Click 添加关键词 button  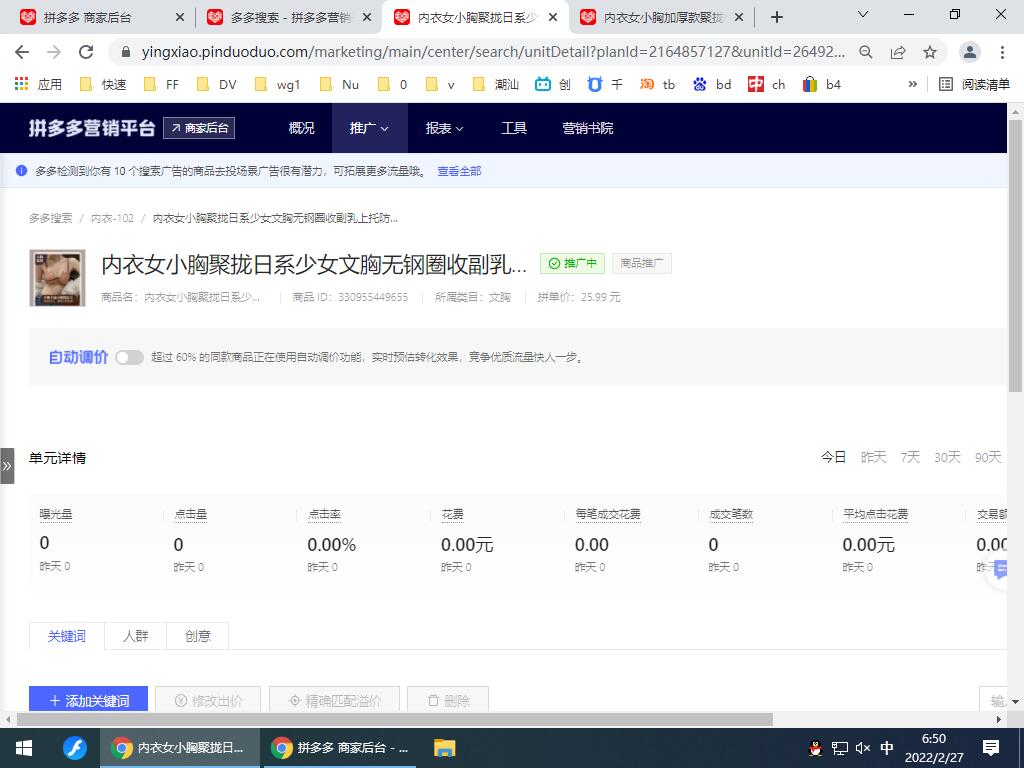click(x=88, y=699)
